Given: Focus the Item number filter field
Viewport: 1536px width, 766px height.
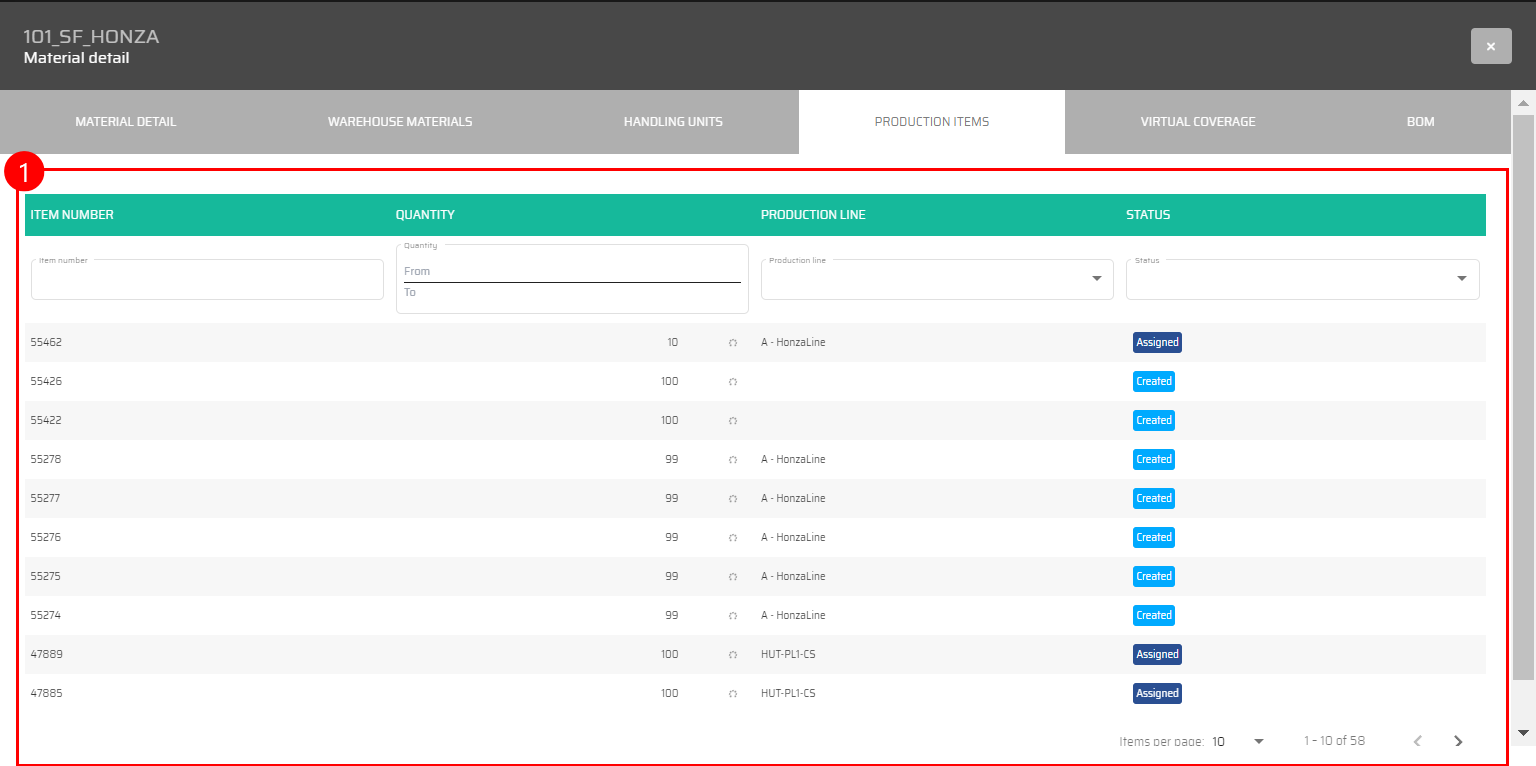Looking at the screenshot, I should coord(207,281).
